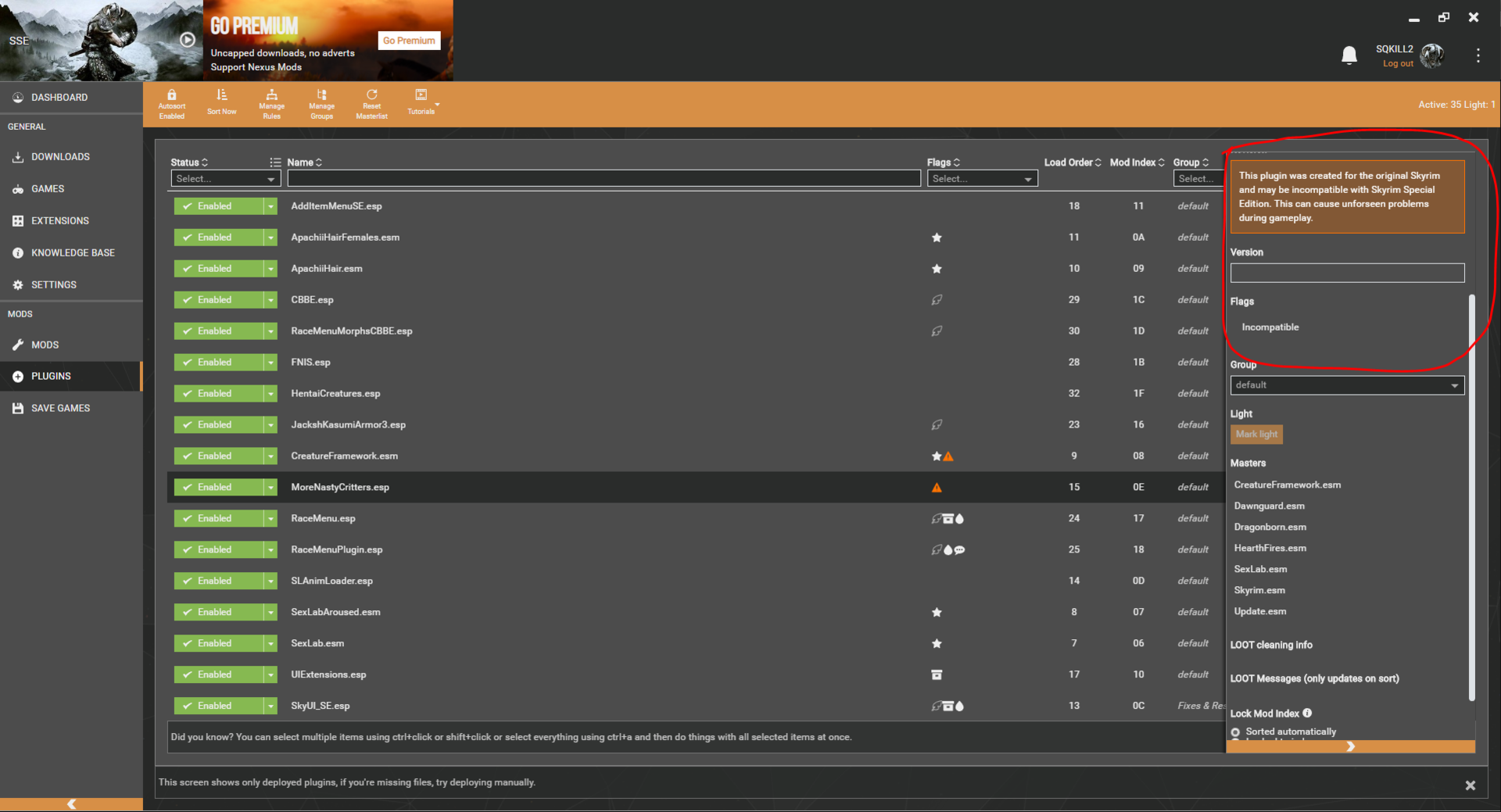Image resolution: width=1501 pixels, height=812 pixels.
Task: Disable the CBBE.esp plugin
Action: [219, 300]
